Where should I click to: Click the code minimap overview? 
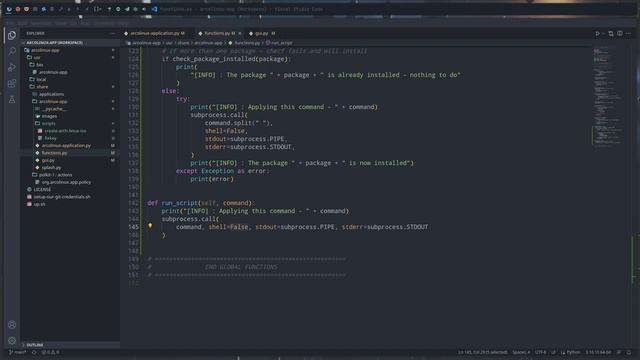608,96
